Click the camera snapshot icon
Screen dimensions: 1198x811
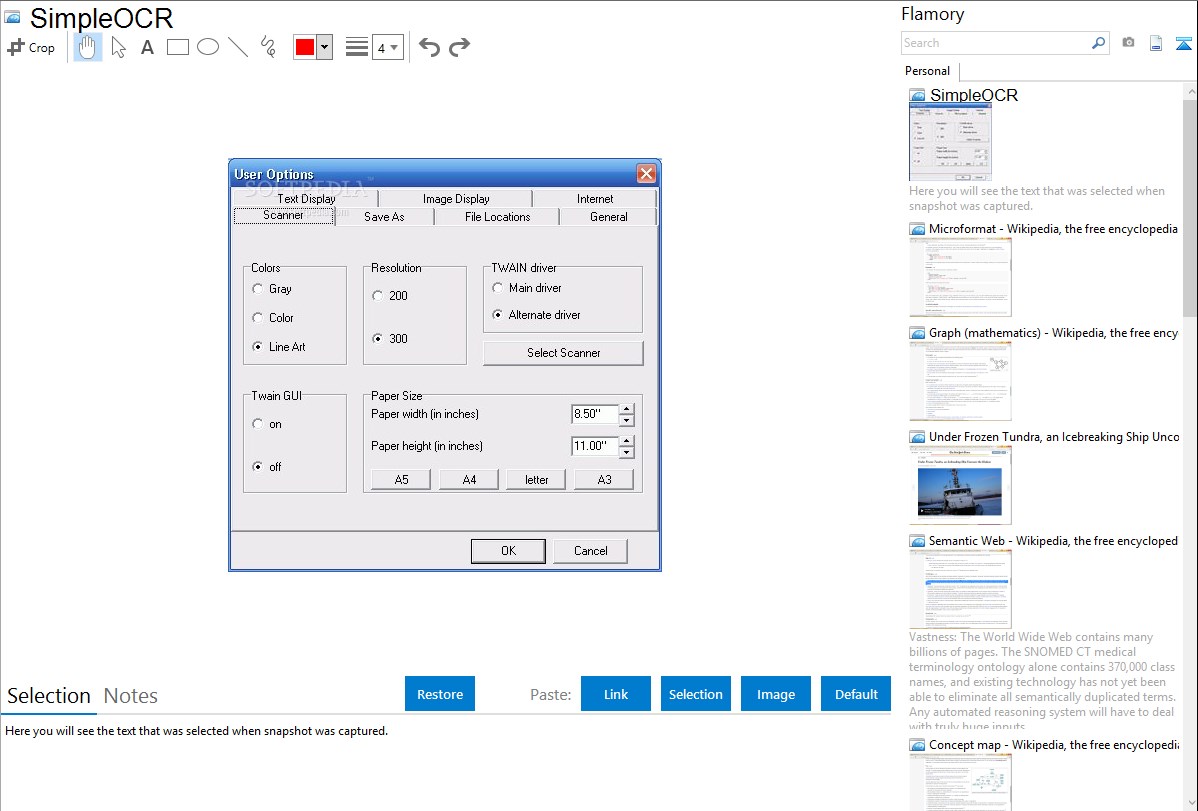1128,43
